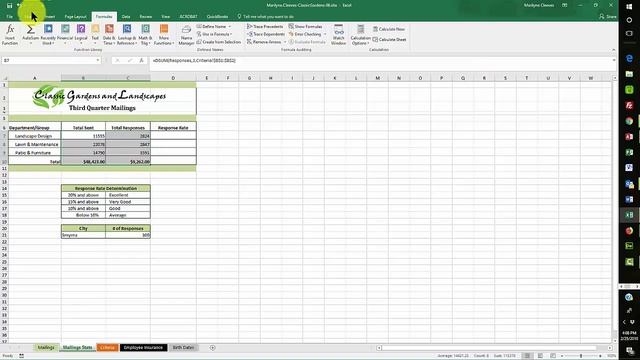Click zoom out minus button

(562, 356)
